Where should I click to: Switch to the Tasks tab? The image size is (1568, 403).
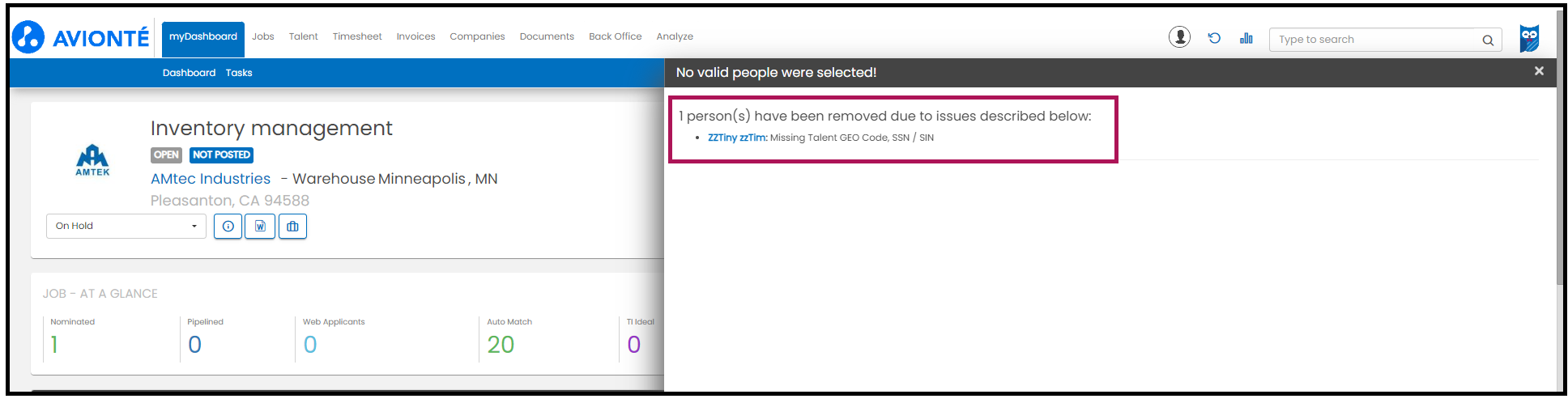239,73
